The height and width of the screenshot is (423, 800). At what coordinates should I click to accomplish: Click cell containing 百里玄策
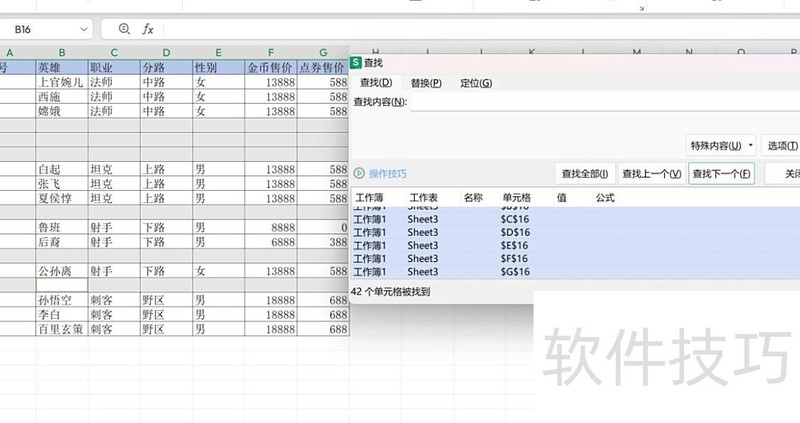[62, 329]
